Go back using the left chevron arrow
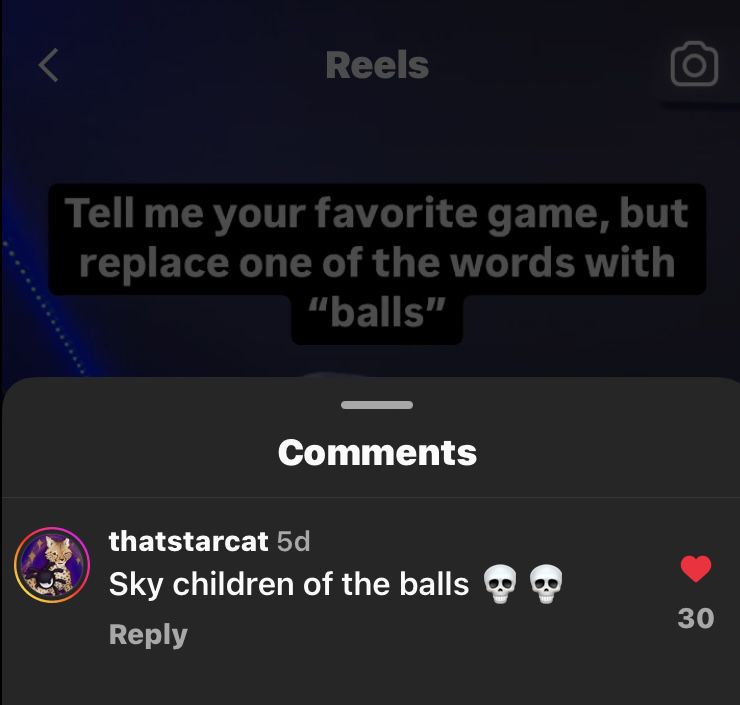 point(49,65)
